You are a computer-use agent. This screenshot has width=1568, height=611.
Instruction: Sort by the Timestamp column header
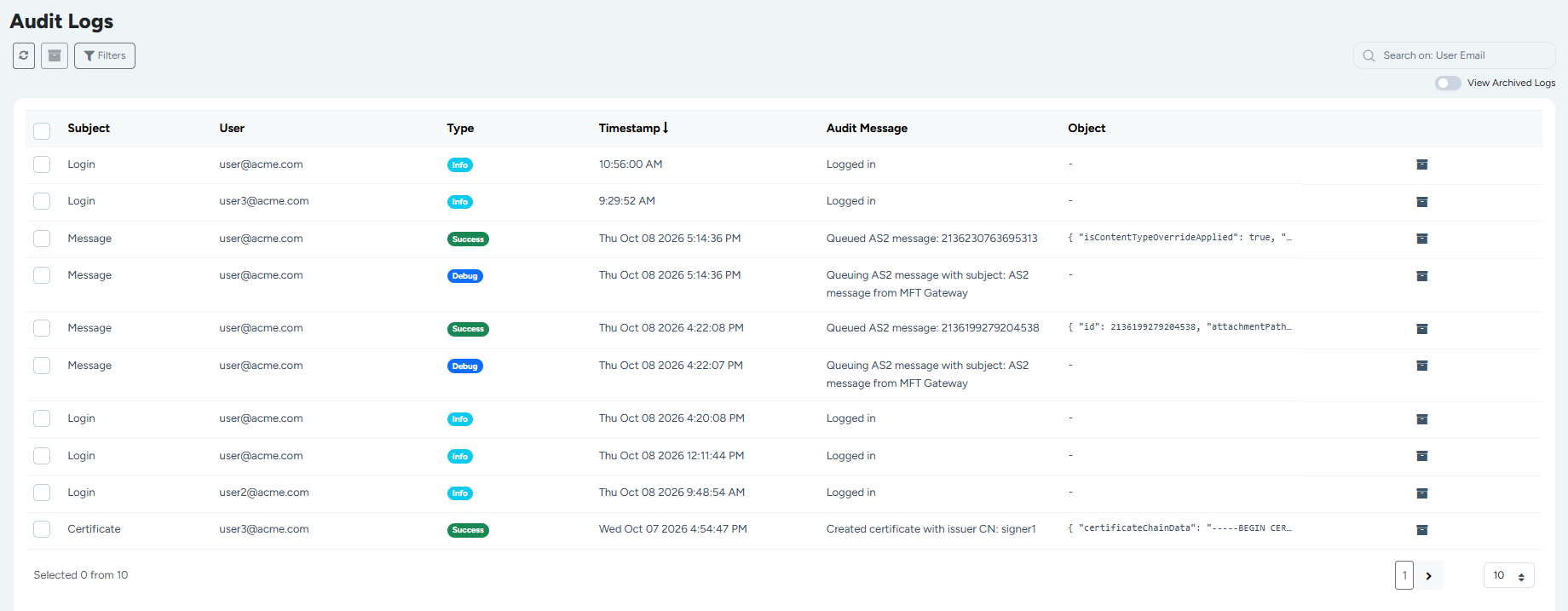coord(633,128)
